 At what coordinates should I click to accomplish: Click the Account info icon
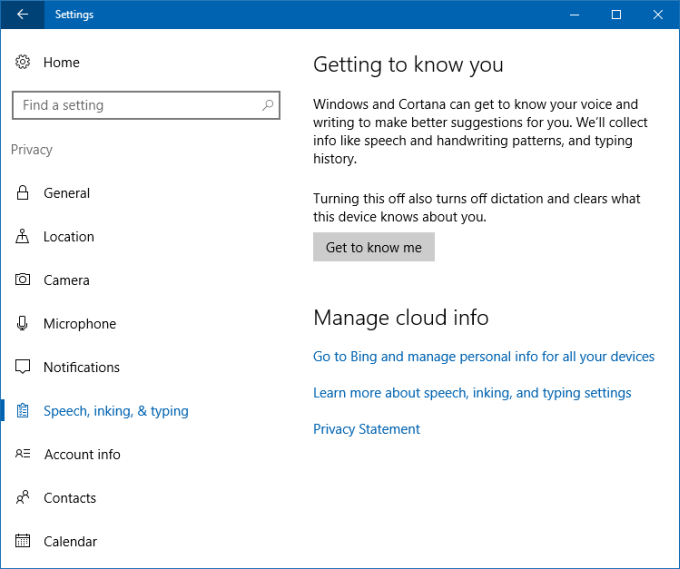tap(22, 454)
